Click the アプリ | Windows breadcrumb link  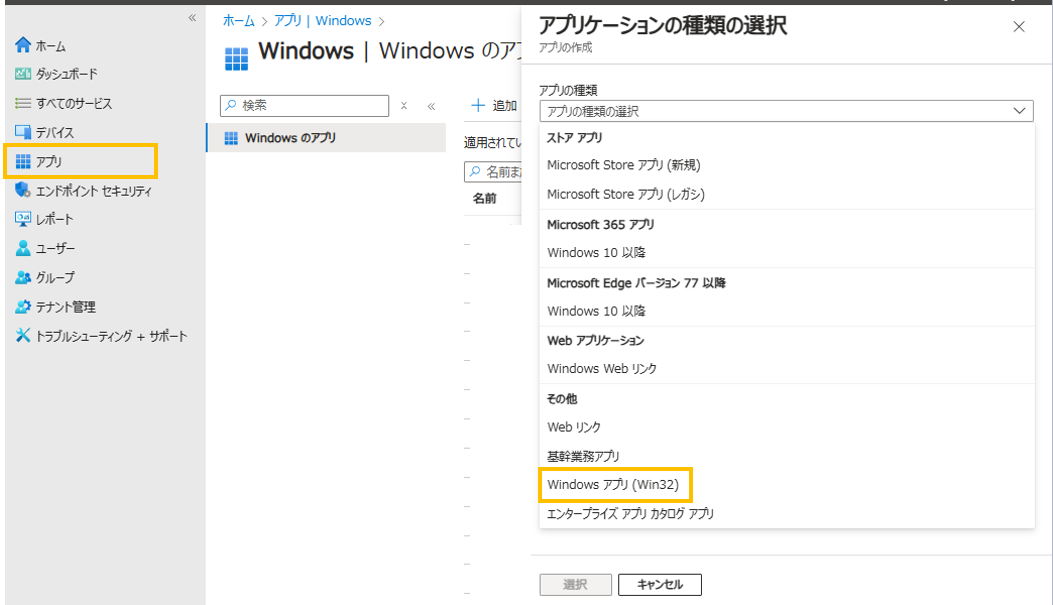tap(322, 21)
